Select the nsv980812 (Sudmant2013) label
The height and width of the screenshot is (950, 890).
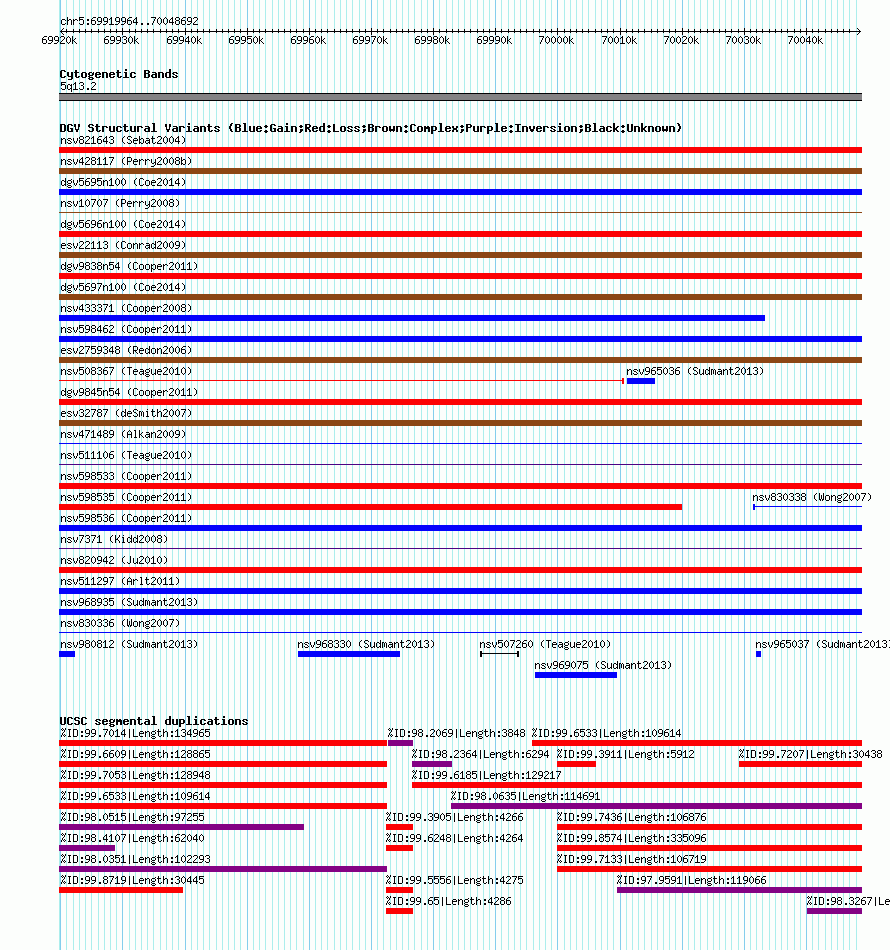(129, 645)
